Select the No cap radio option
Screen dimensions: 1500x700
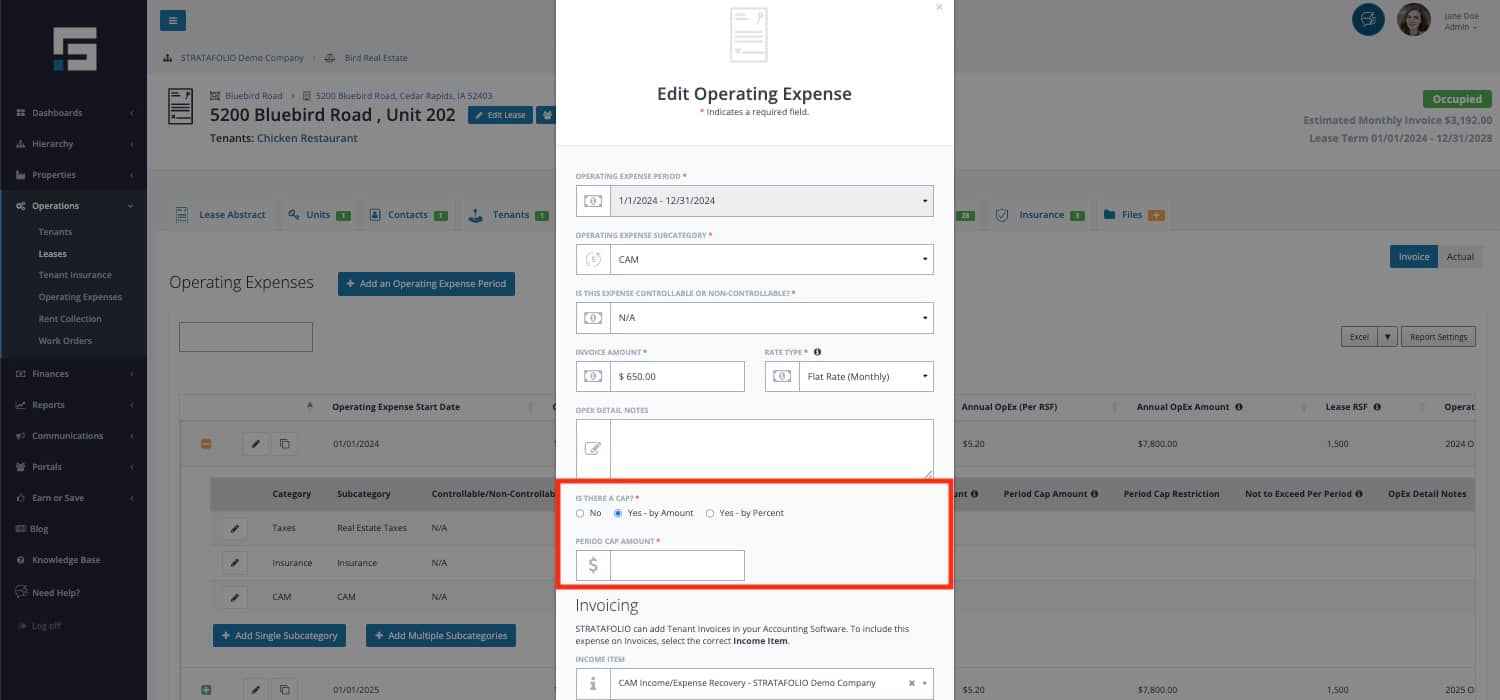(581, 513)
